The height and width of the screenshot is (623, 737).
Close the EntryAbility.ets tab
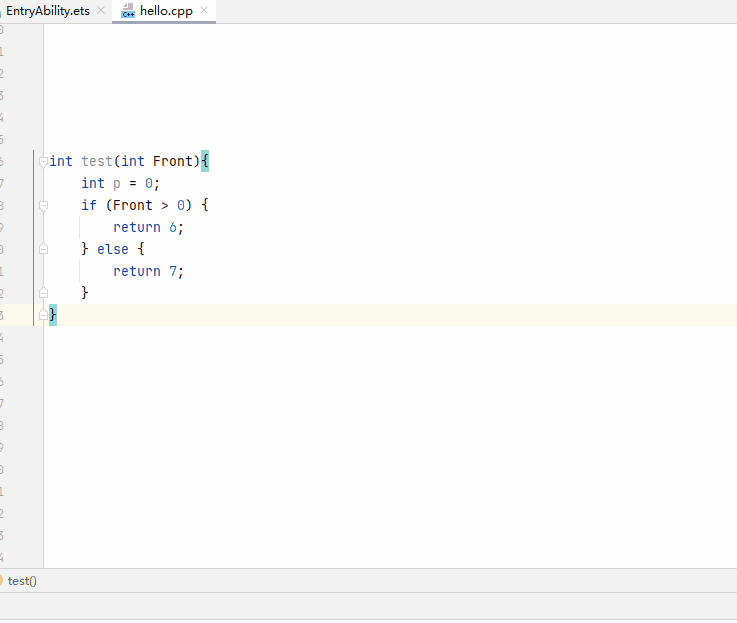click(100, 10)
